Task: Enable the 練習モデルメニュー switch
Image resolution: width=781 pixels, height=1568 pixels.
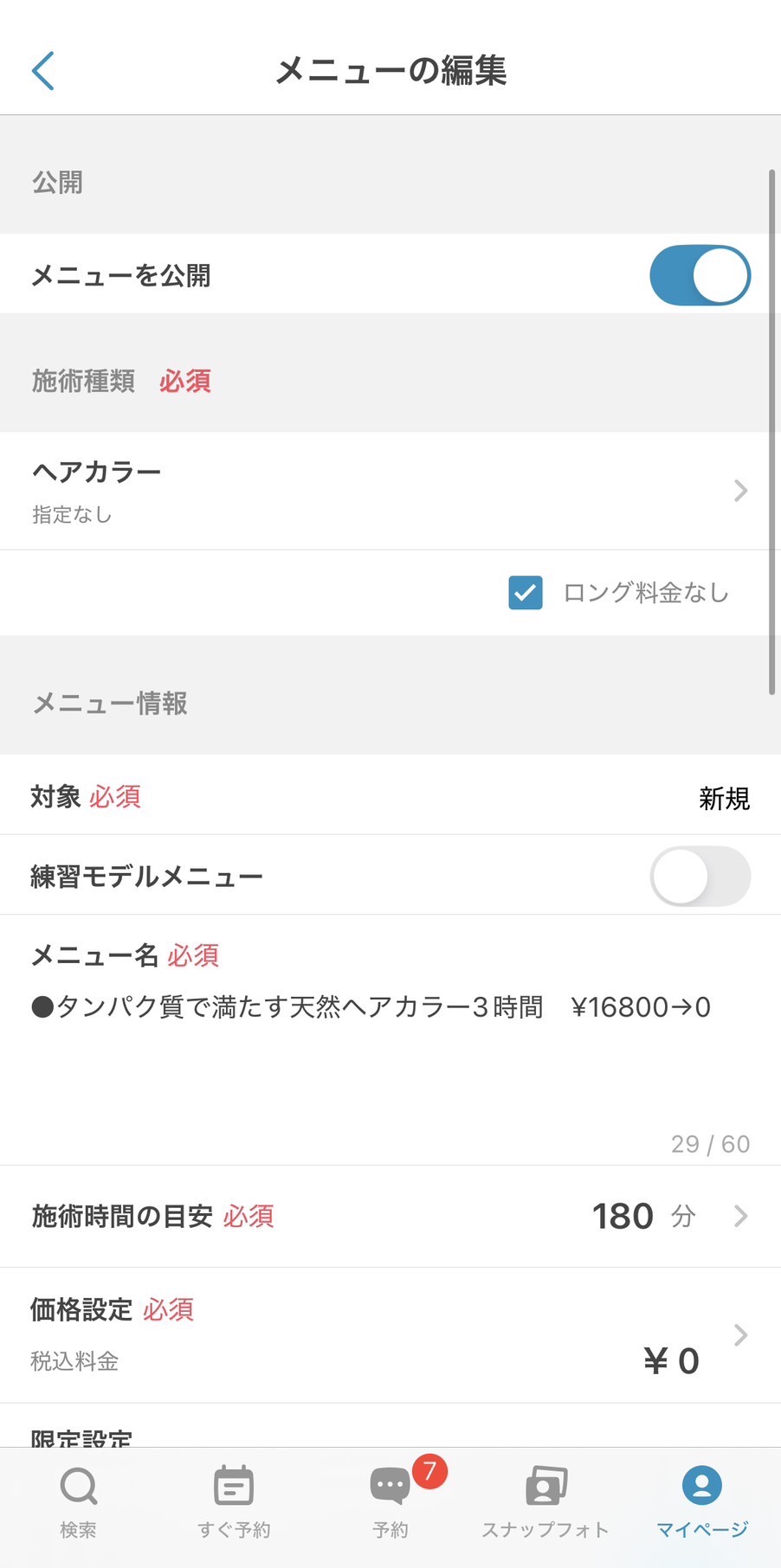Action: 700,876
